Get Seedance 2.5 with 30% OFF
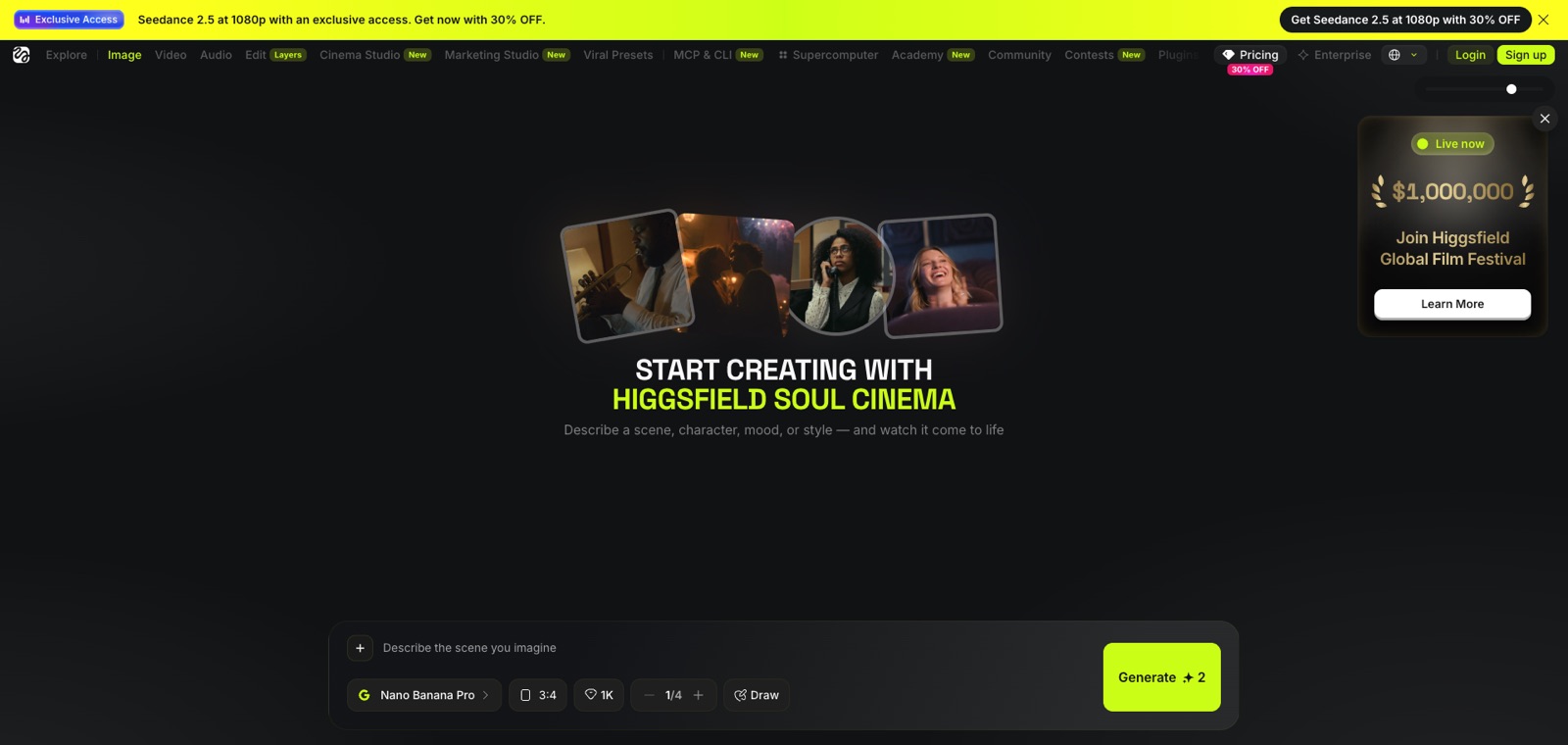1568x745 pixels. (1405, 20)
